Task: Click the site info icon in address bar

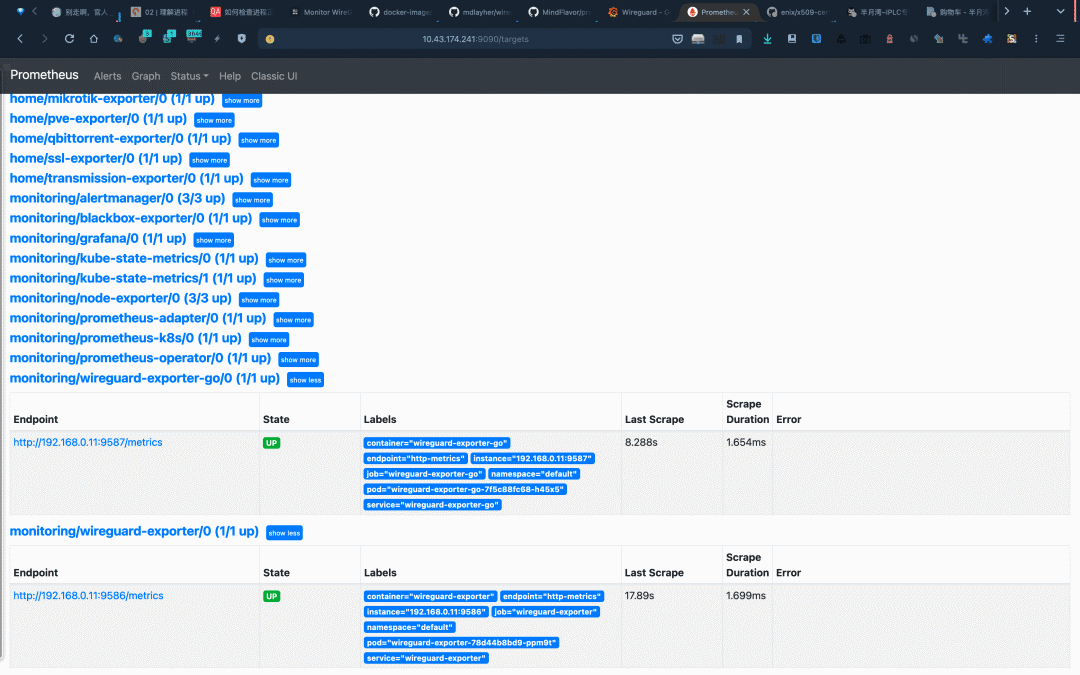Action: tap(270, 39)
